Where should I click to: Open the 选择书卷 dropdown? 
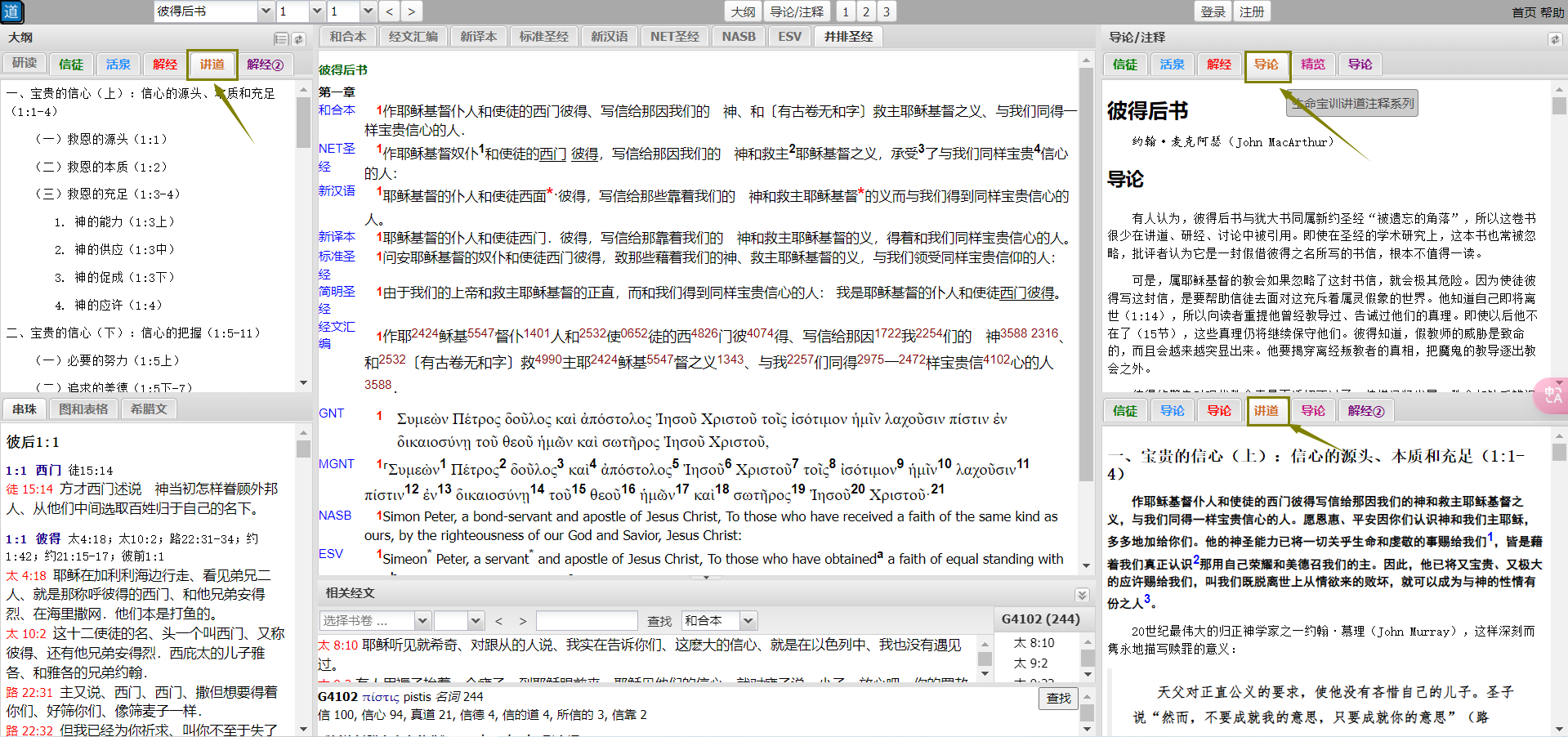coord(422,621)
